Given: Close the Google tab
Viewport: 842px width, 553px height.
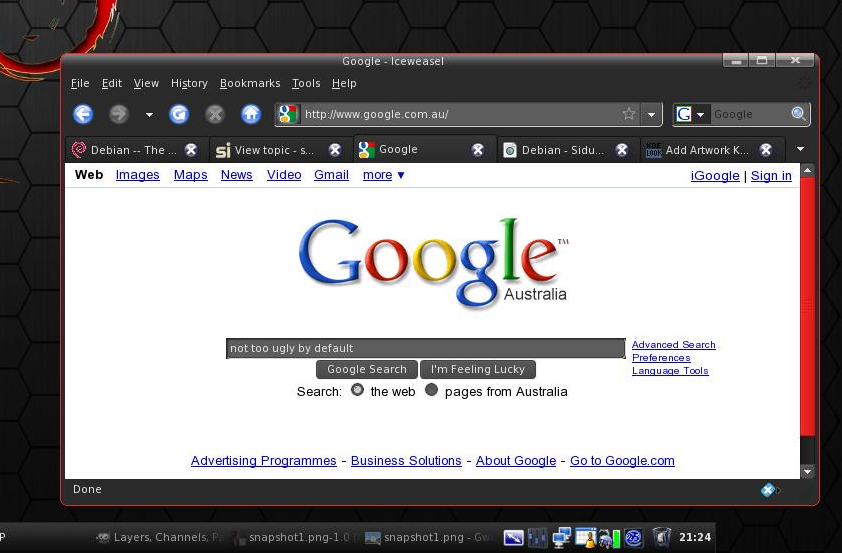Looking at the screenshot, I should (477, 150).
